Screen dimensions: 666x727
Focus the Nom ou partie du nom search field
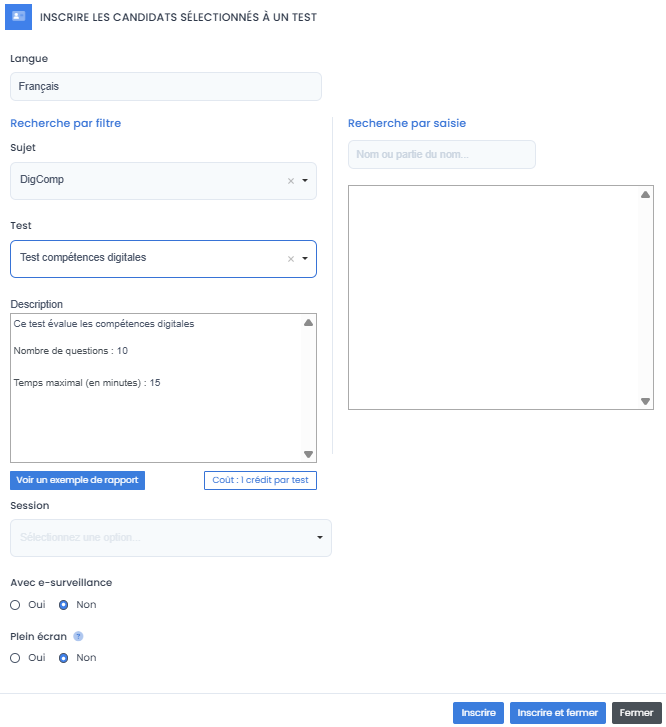[442, 154]
